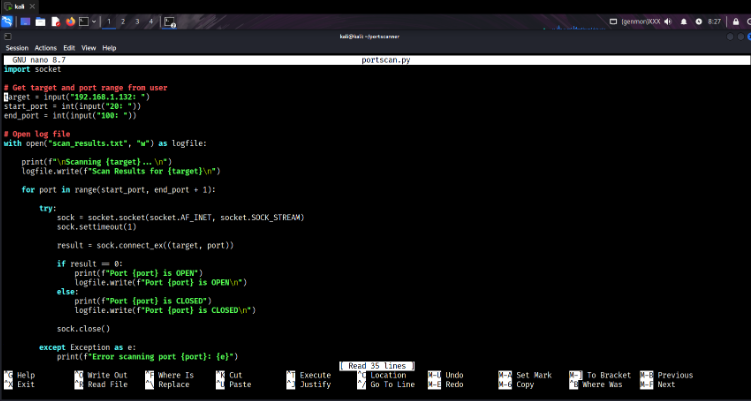751x401 pixels.
Task: Click the for port in range line
Action: [x=119, y=190]
